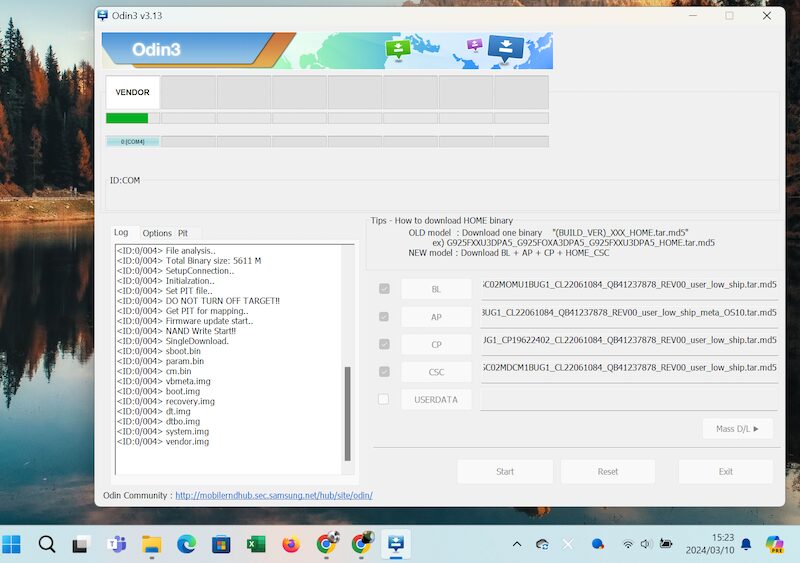Launch Microsoft Teams from taskbar
Screen dimensions: 800x563
click(x=116, y=544)
